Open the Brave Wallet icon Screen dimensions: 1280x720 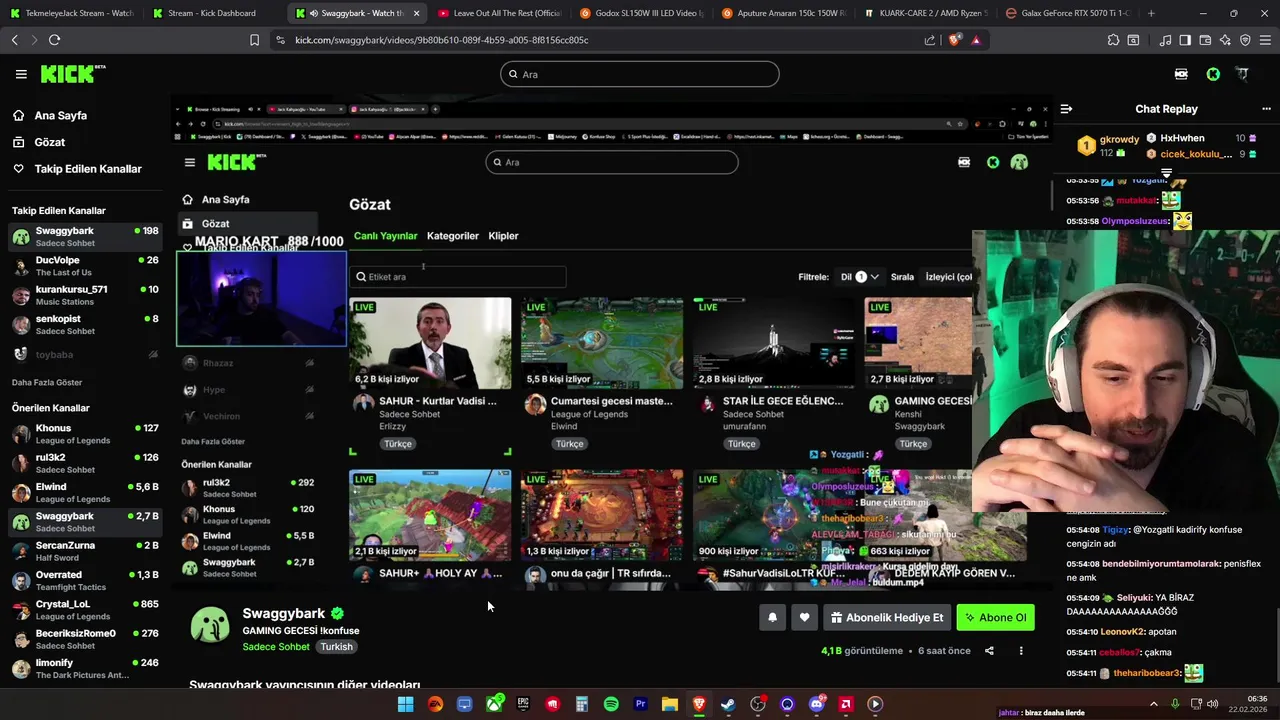click(1205, 40)
